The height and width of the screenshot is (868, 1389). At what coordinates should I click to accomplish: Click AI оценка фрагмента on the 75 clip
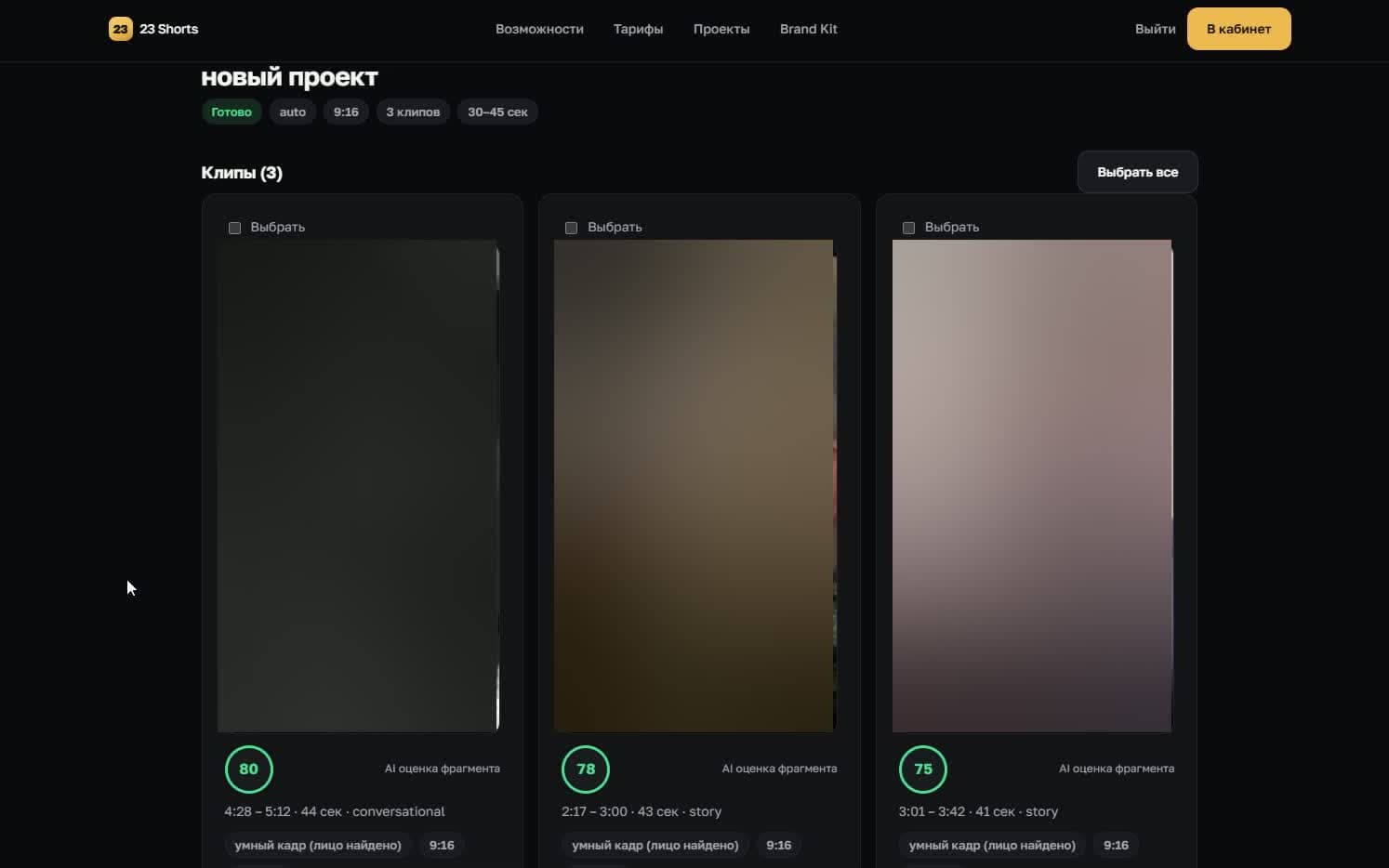point(1117,769)
